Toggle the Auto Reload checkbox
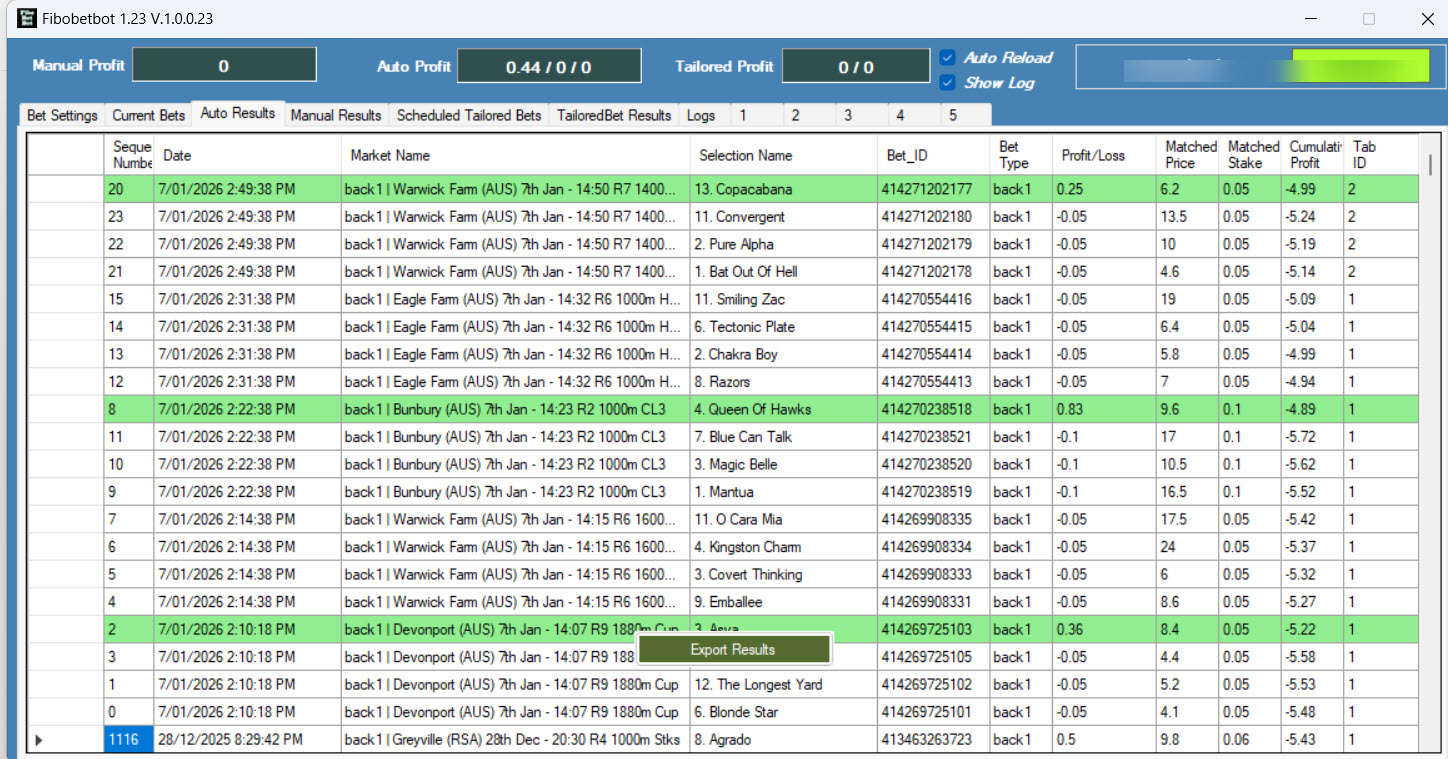 (x=948, y=58)
